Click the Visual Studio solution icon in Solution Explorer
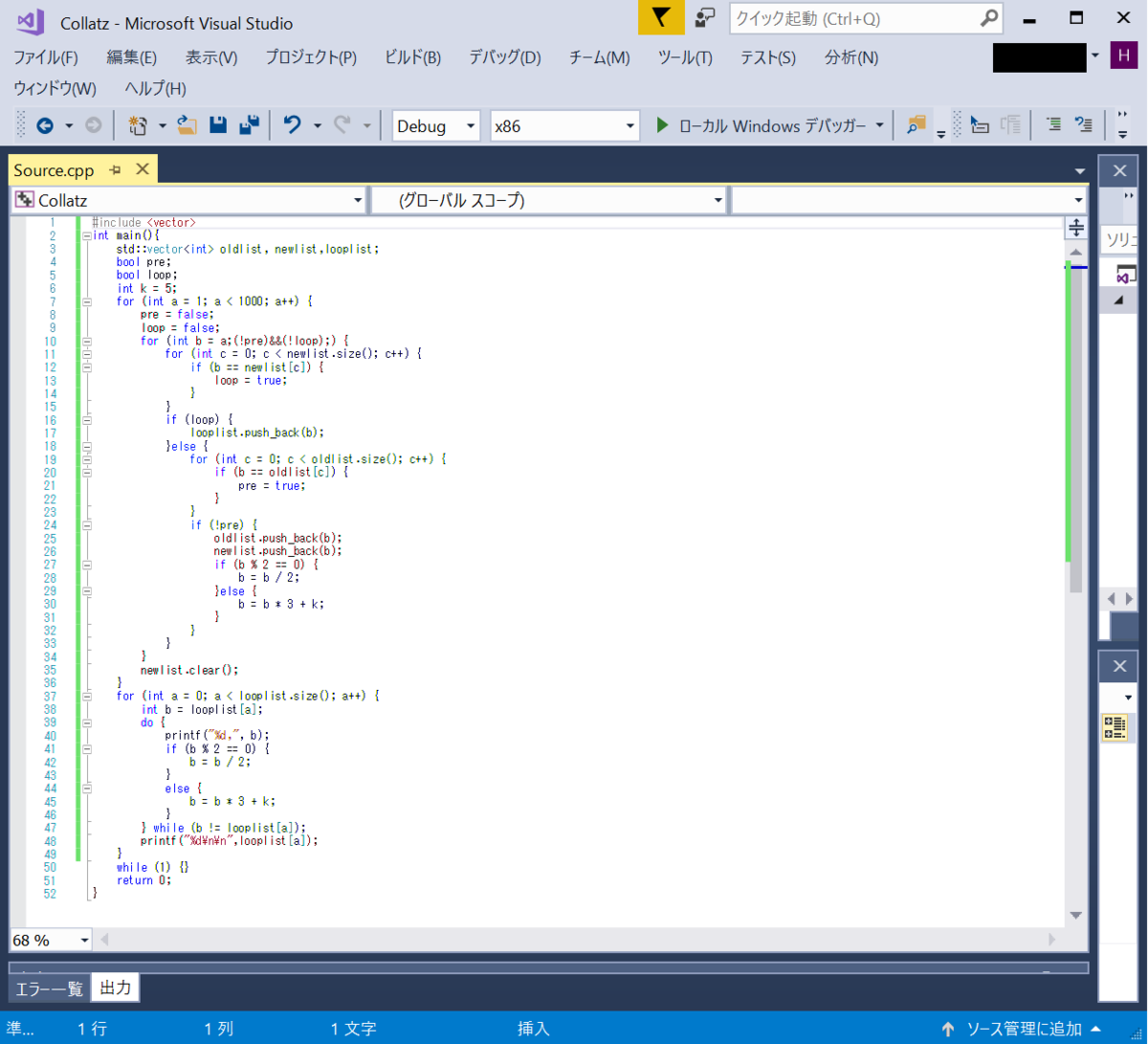 pos(1126,274)
